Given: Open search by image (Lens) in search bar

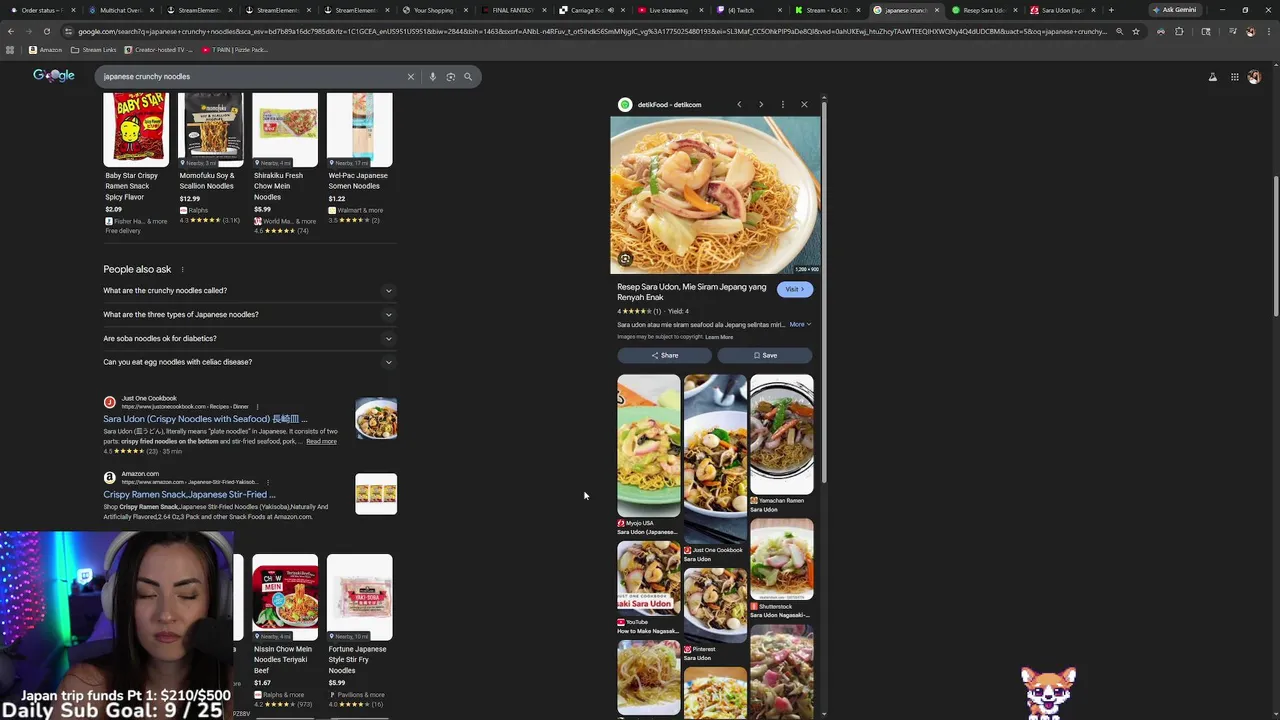Looking at the screenshot, I should (450, 76).
